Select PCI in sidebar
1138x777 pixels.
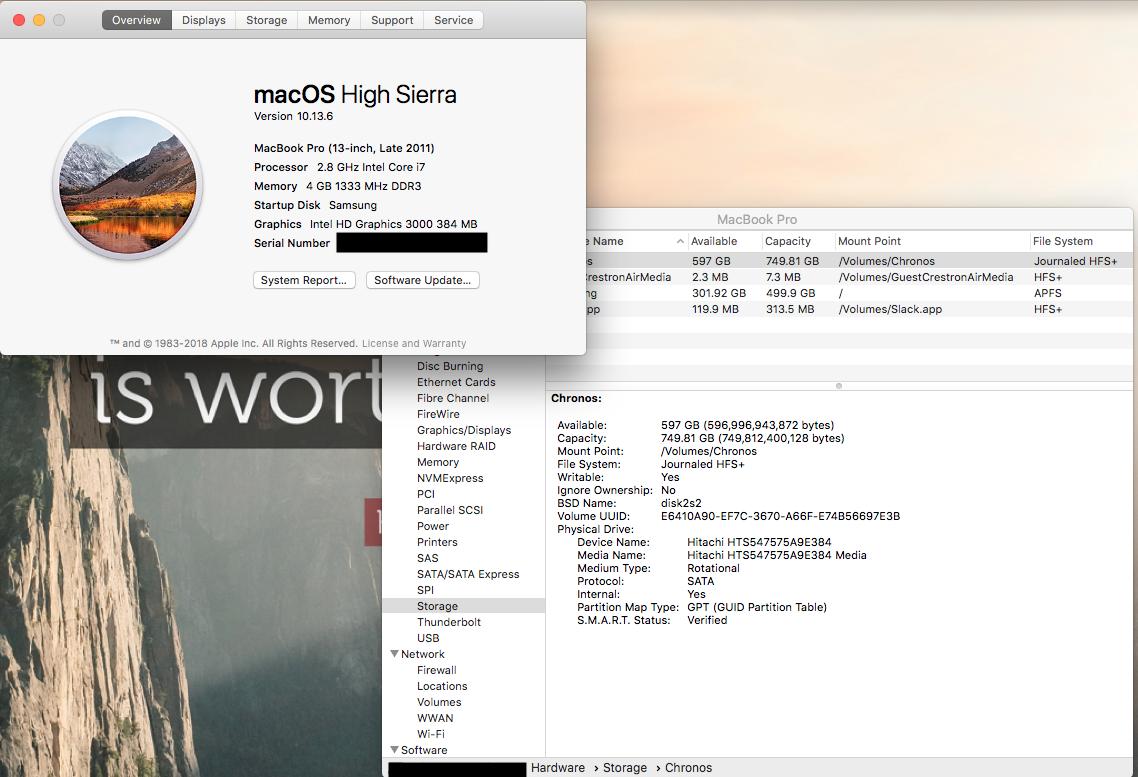tap(426, 493)
